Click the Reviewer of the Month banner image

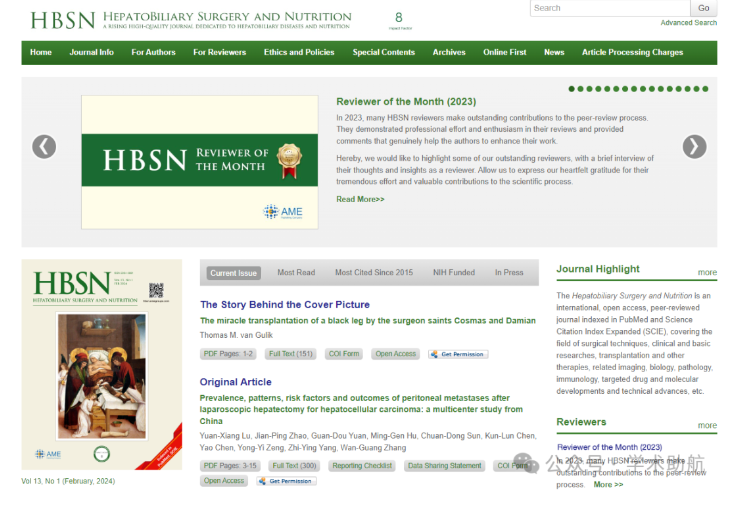click(x=199, y=162)
